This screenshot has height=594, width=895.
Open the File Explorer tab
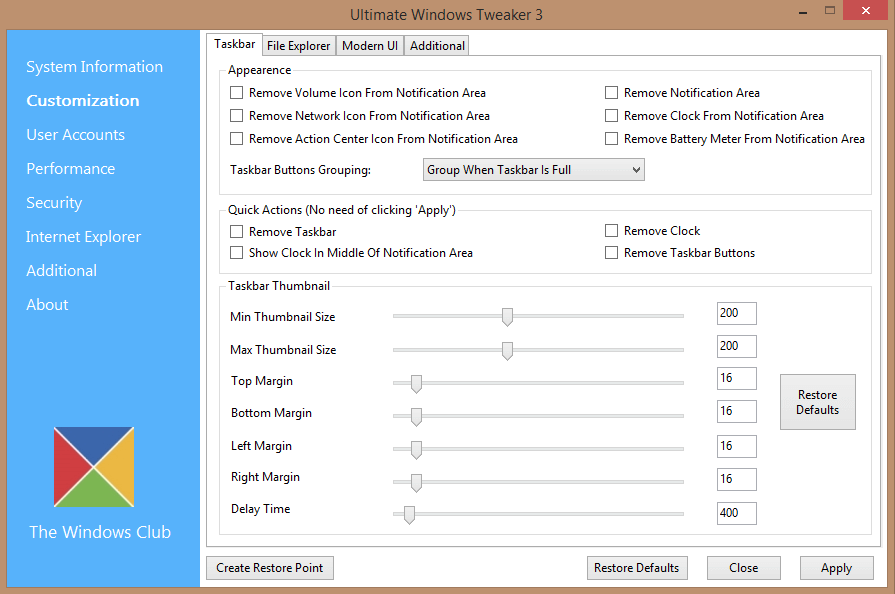tap(299, 46)
